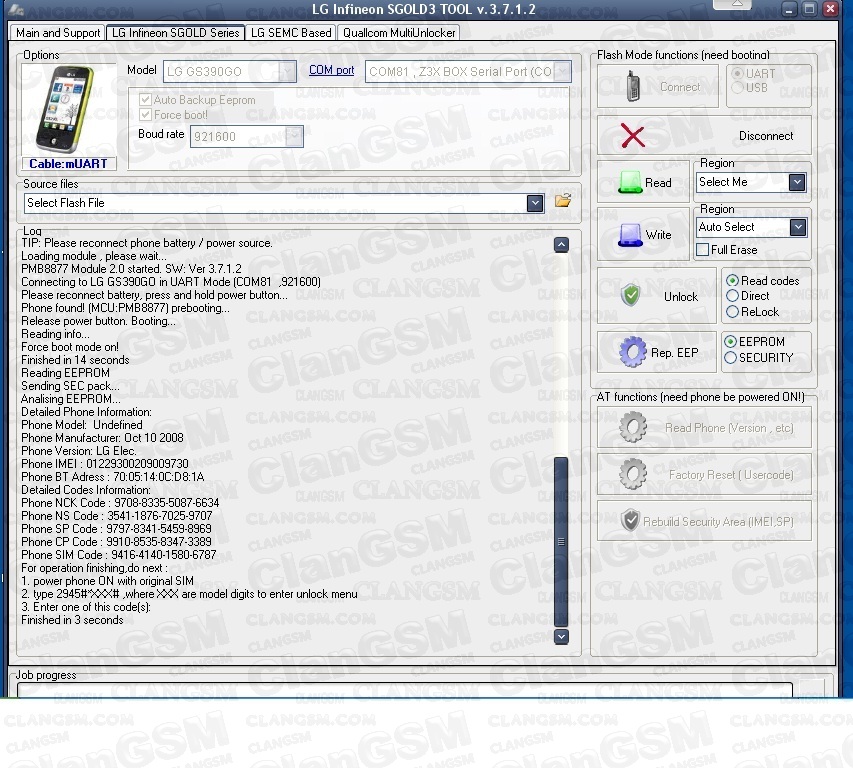Click the Phone SIM Code log line
The image size is (853, 768).
(119, 555)
